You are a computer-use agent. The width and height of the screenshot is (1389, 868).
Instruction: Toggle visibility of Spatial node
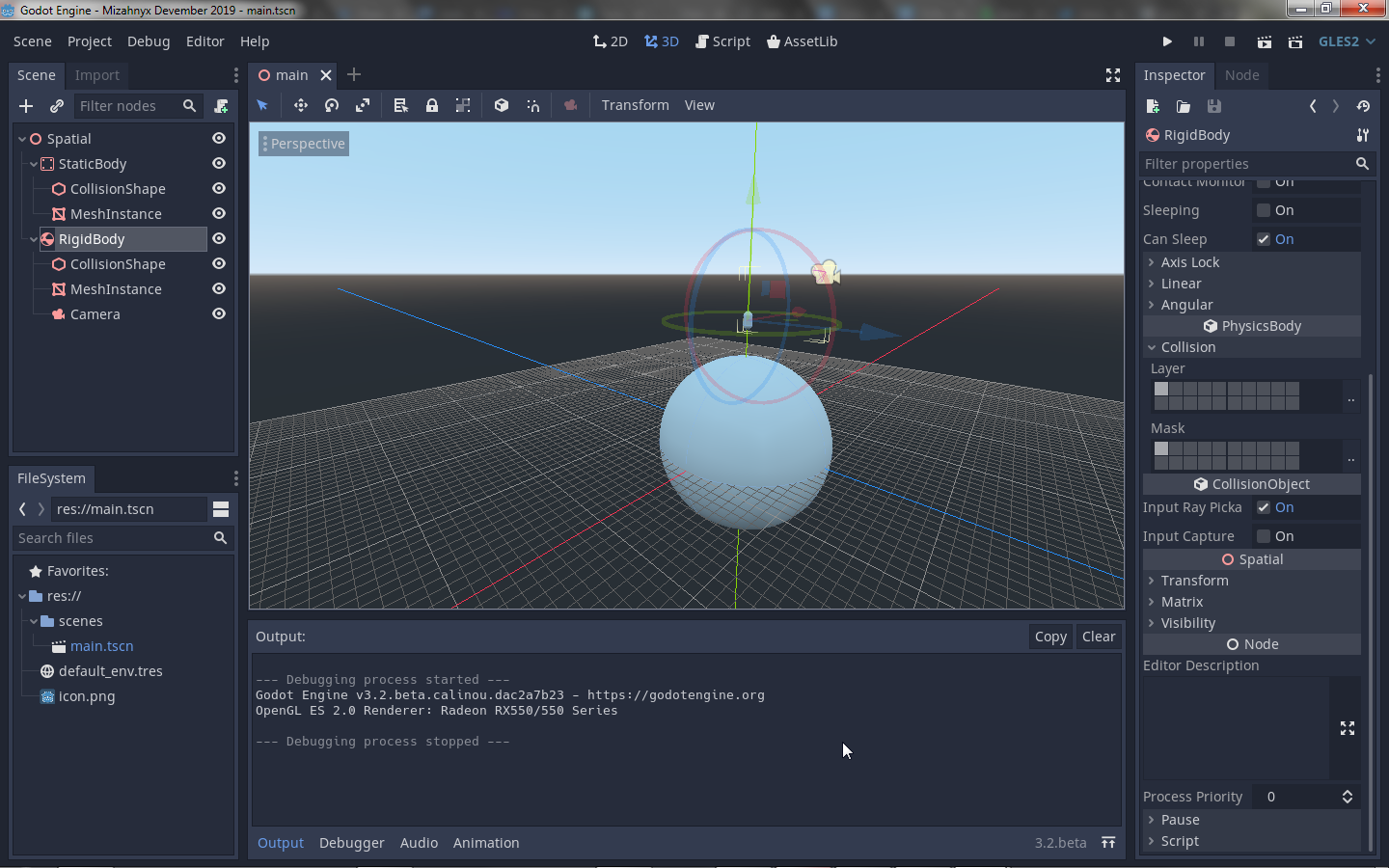(219, 139)
